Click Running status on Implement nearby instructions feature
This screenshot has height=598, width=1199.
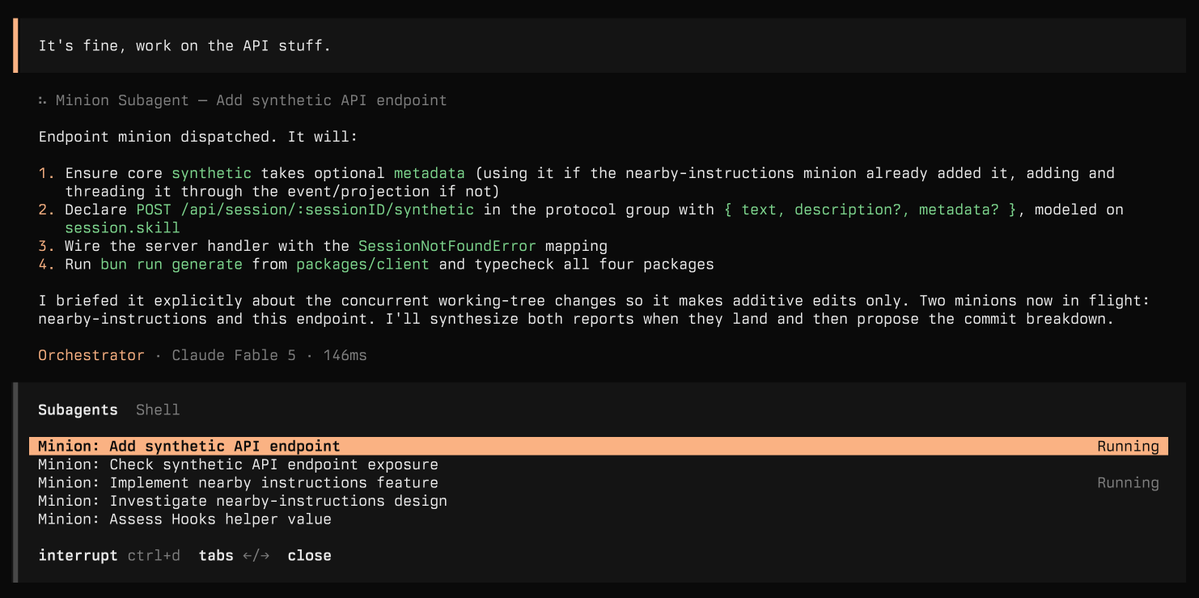pos(1128,483)
